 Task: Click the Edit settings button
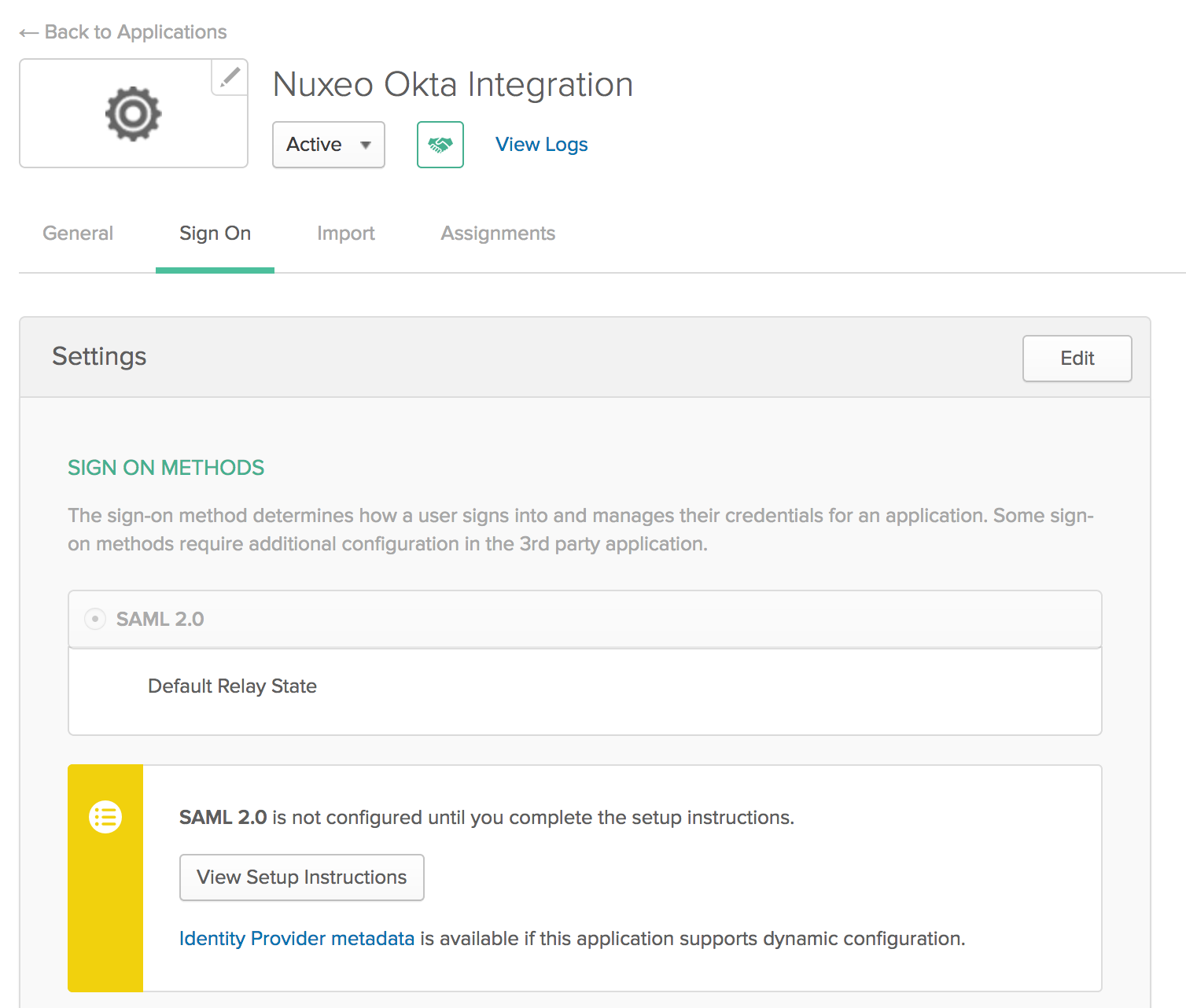click(1077, 359)
